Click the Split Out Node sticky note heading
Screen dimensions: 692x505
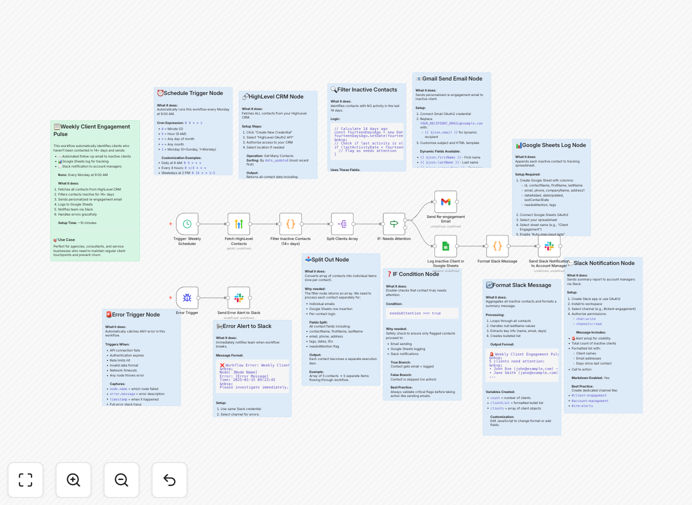(x=327, y=260)
